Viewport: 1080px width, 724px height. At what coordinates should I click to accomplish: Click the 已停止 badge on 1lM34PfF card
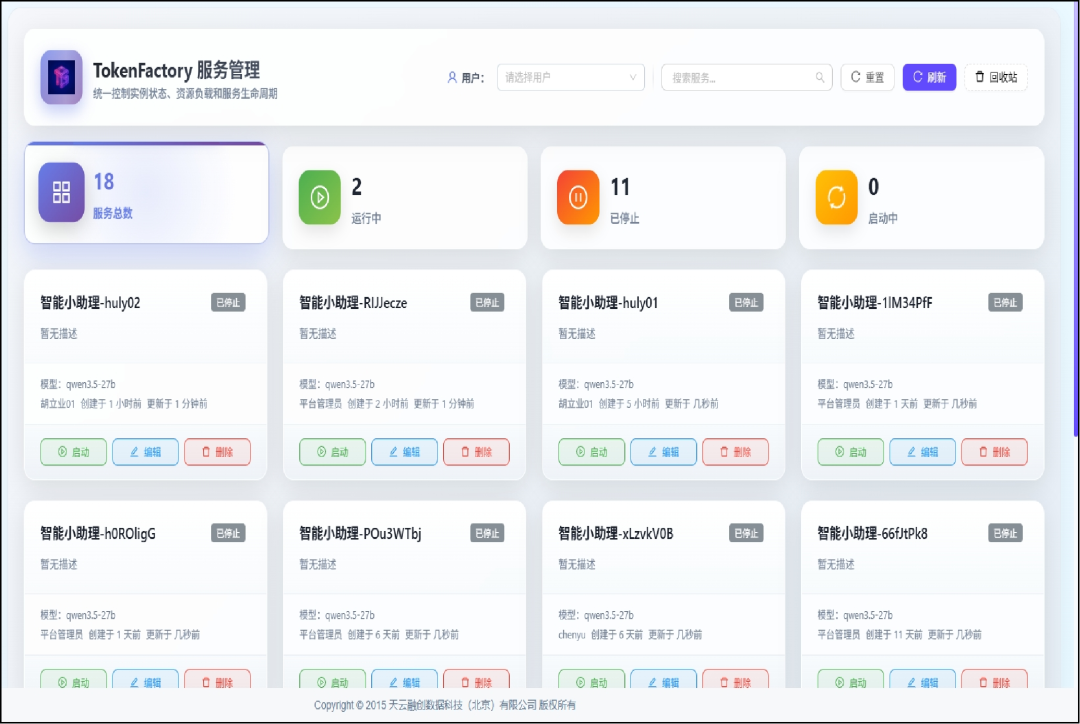[1006, 302]
